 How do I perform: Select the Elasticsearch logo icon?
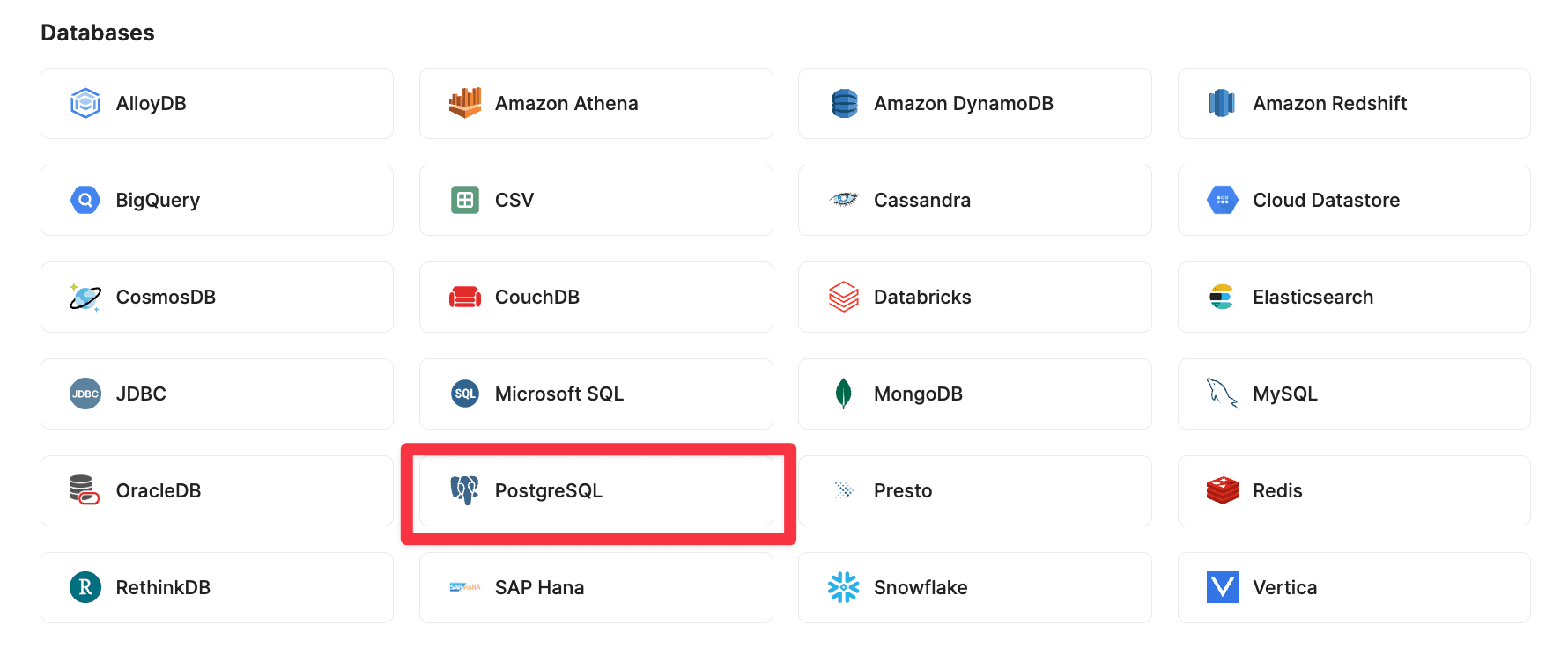(1222, 297)
